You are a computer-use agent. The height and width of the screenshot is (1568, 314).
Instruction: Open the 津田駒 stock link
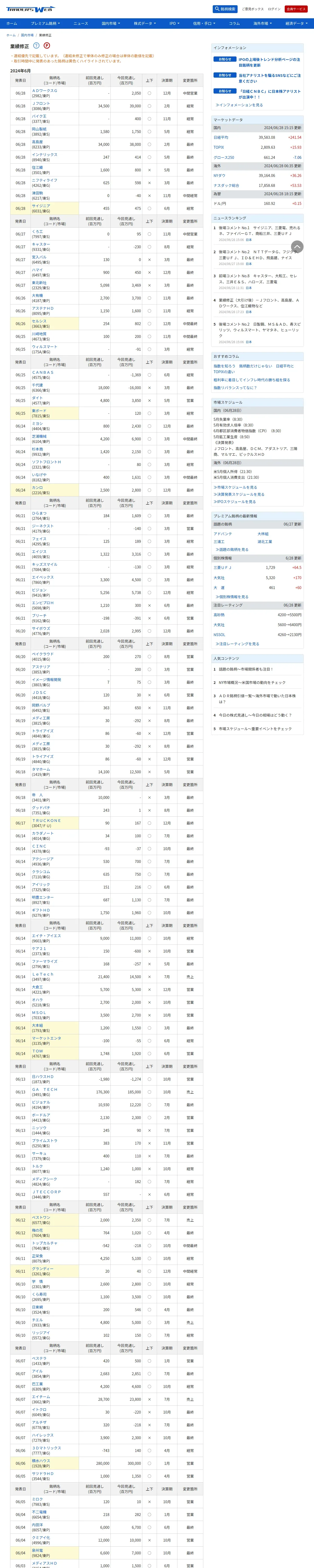(x=37, y=193)
